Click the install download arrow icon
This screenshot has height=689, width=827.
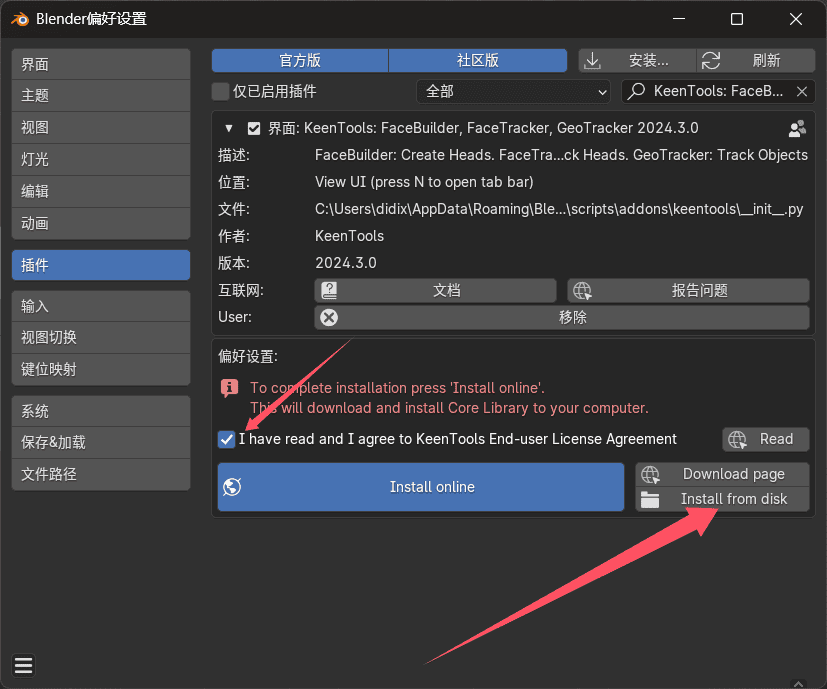[592, 61]
